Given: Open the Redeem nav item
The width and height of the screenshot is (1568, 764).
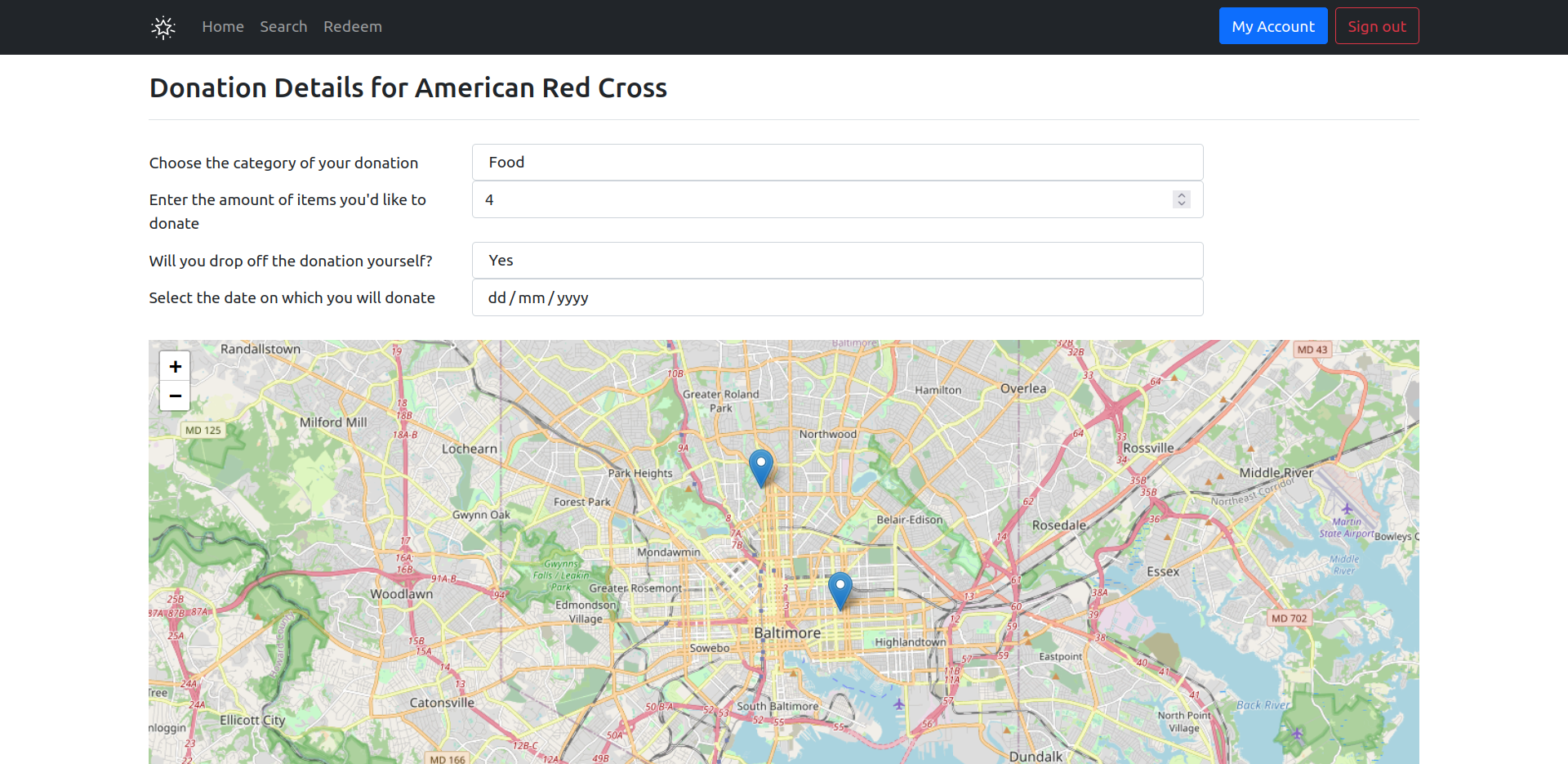Looking at the screenshot, I should pyautogui.click(x=353, y=27).
